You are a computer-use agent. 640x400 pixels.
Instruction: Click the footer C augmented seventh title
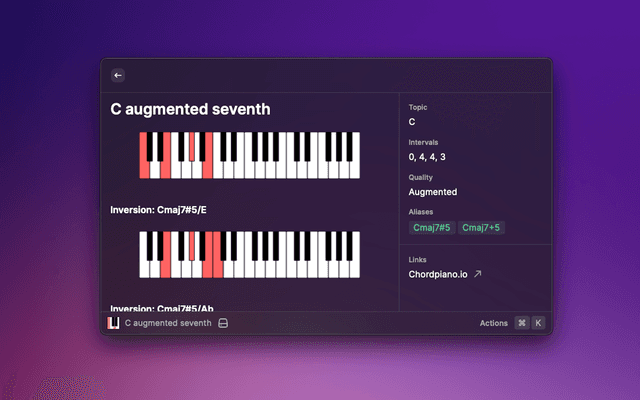[168, 323]
